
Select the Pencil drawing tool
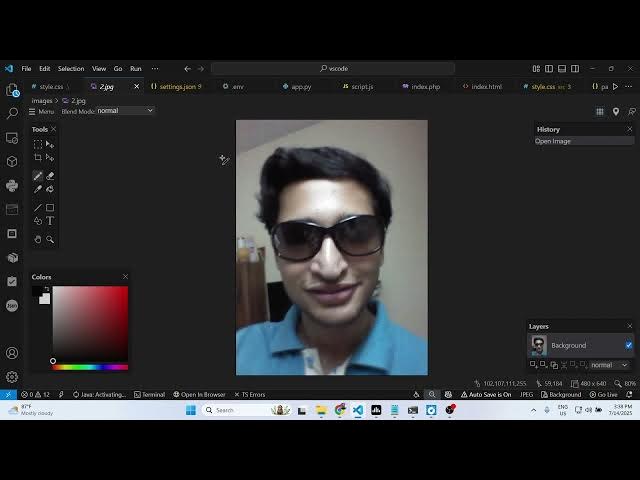pos(38,176)
